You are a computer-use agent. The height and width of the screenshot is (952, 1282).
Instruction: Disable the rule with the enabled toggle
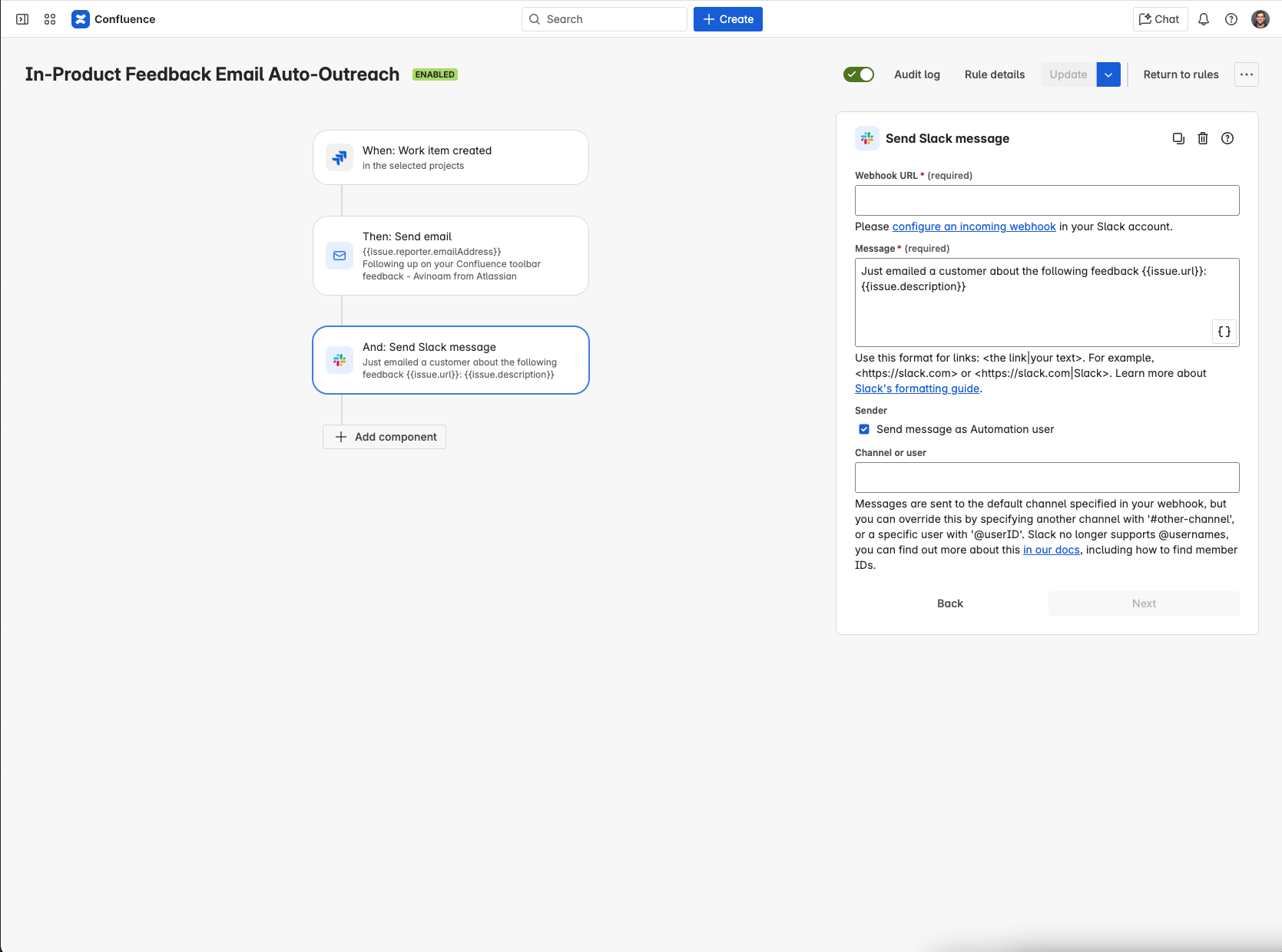coord(859,74)
